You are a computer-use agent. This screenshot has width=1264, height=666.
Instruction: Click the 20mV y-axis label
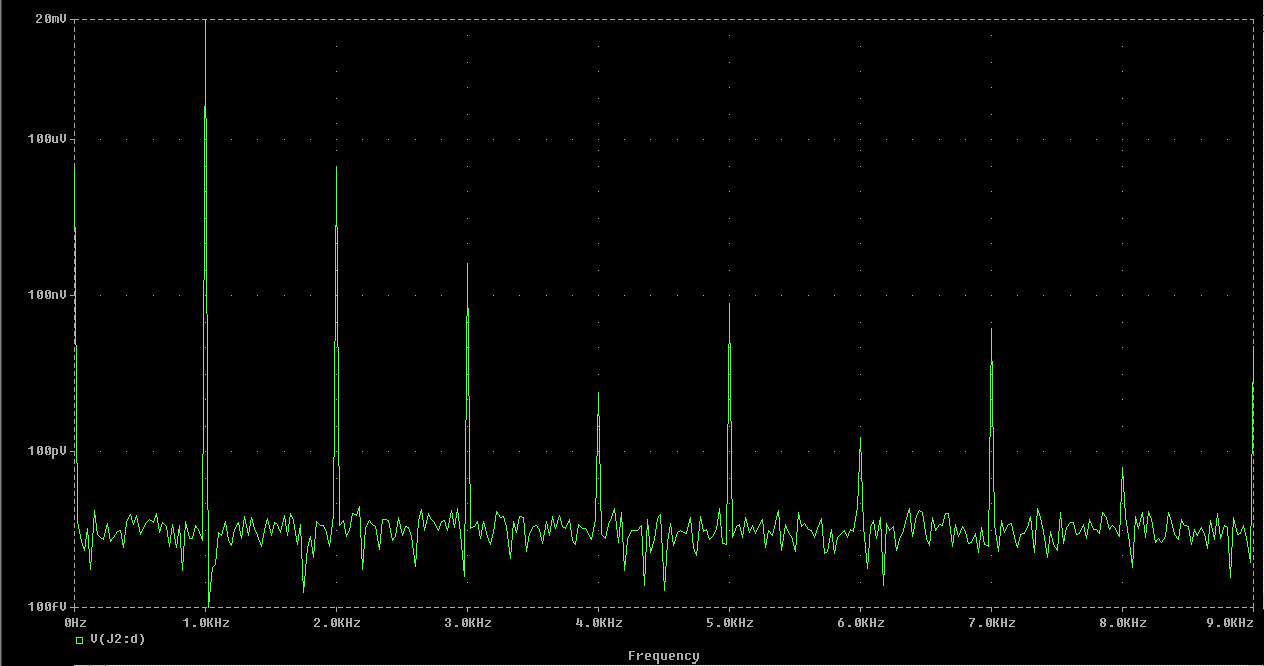(x=50, y=19)
